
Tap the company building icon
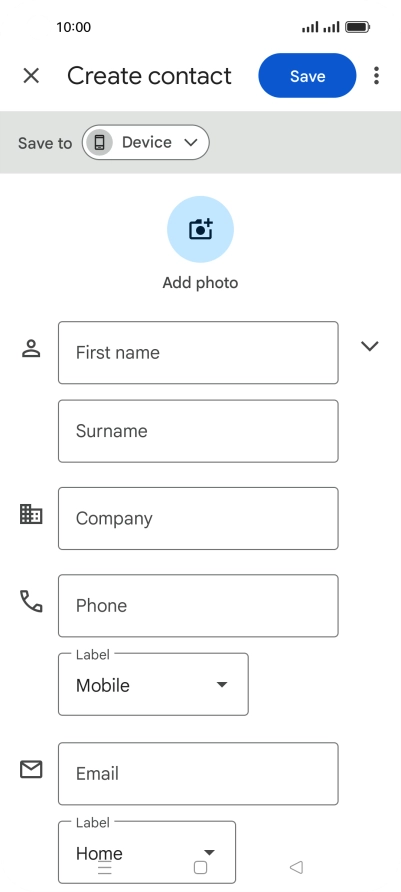31,514
